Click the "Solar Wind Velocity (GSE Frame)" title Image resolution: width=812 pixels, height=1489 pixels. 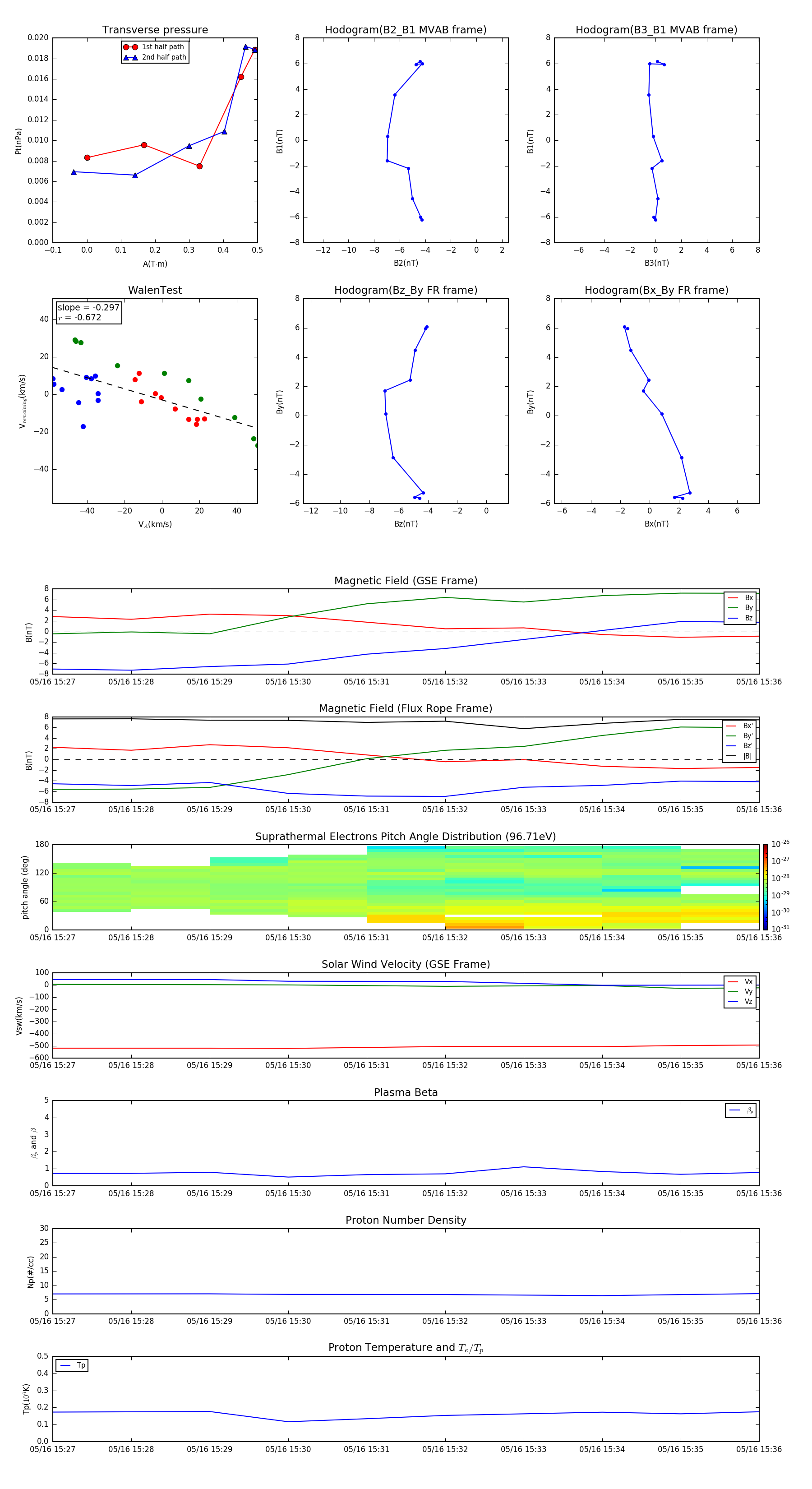406,964
